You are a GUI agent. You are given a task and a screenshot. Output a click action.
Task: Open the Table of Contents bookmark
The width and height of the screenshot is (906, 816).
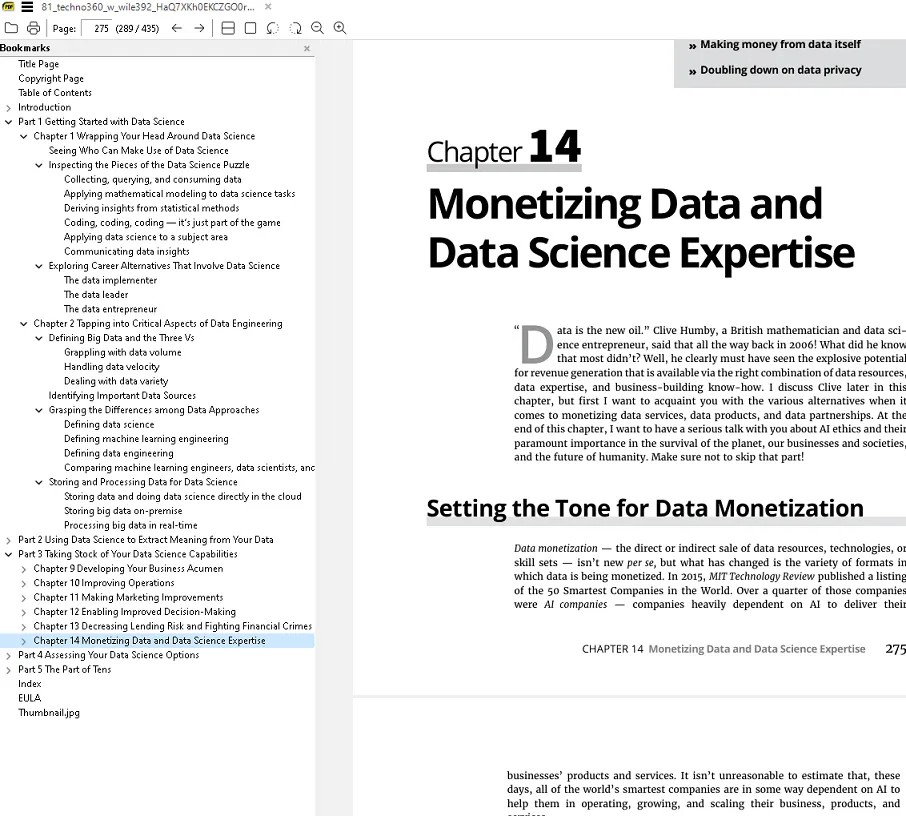[x=54, y=93]
